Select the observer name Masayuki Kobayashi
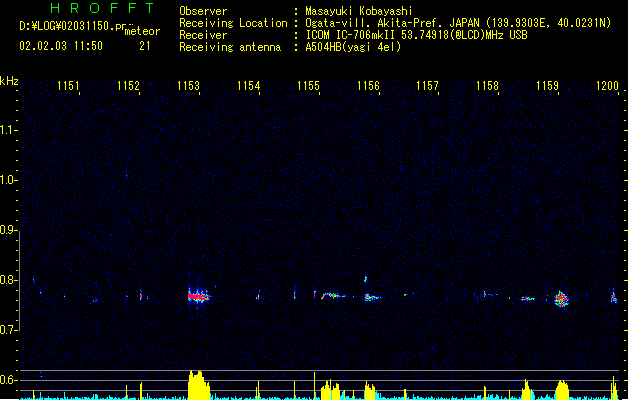Image resolution: width=629 pixels, height=400 pixels. tap(359, 11)
